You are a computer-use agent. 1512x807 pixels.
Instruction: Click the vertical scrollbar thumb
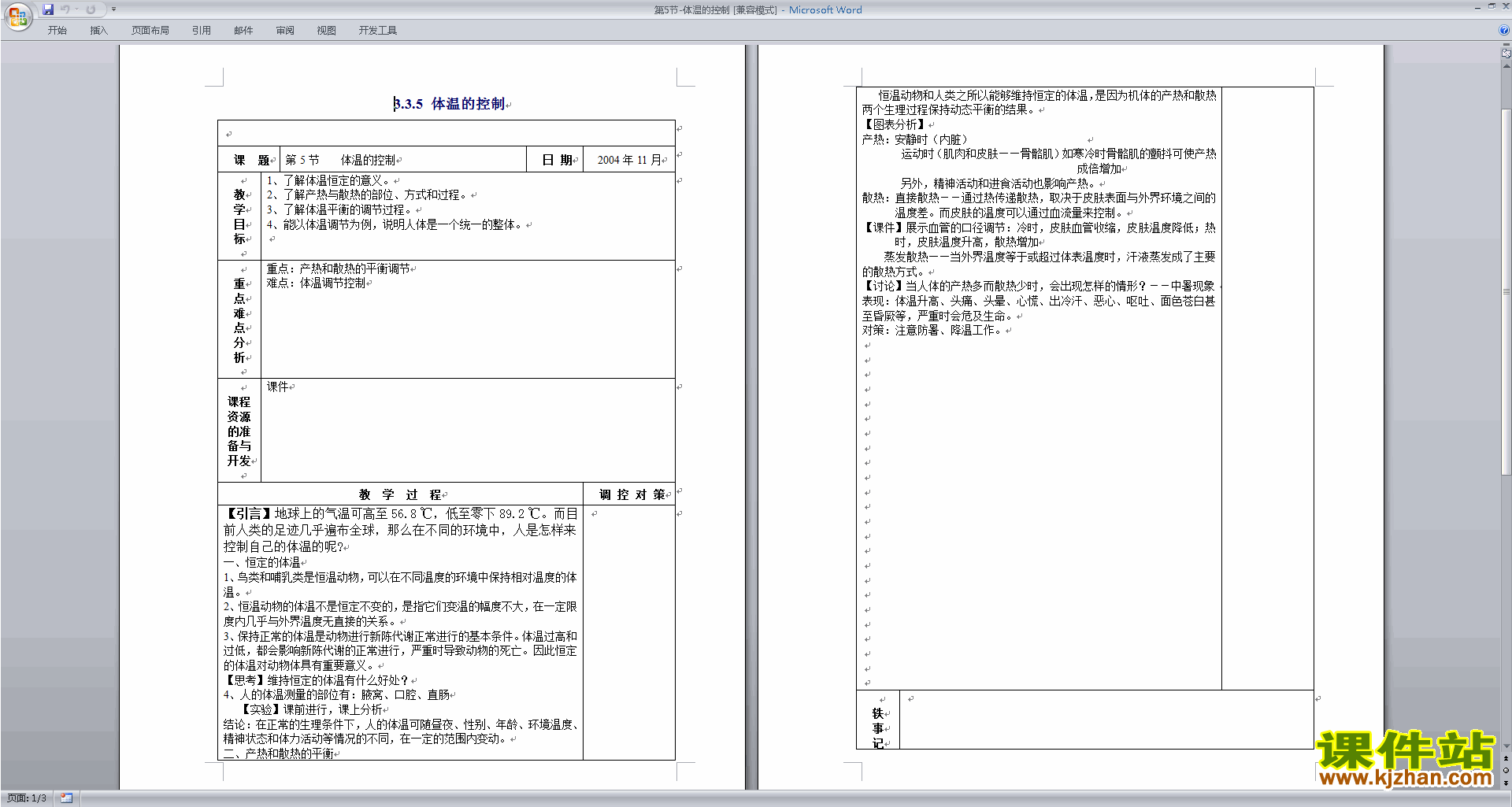1506,291
